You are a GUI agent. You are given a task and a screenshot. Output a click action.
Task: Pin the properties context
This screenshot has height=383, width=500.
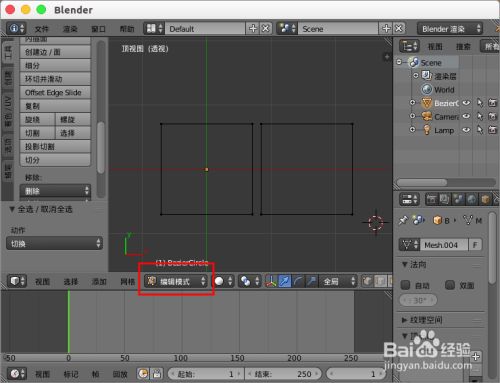403,220
